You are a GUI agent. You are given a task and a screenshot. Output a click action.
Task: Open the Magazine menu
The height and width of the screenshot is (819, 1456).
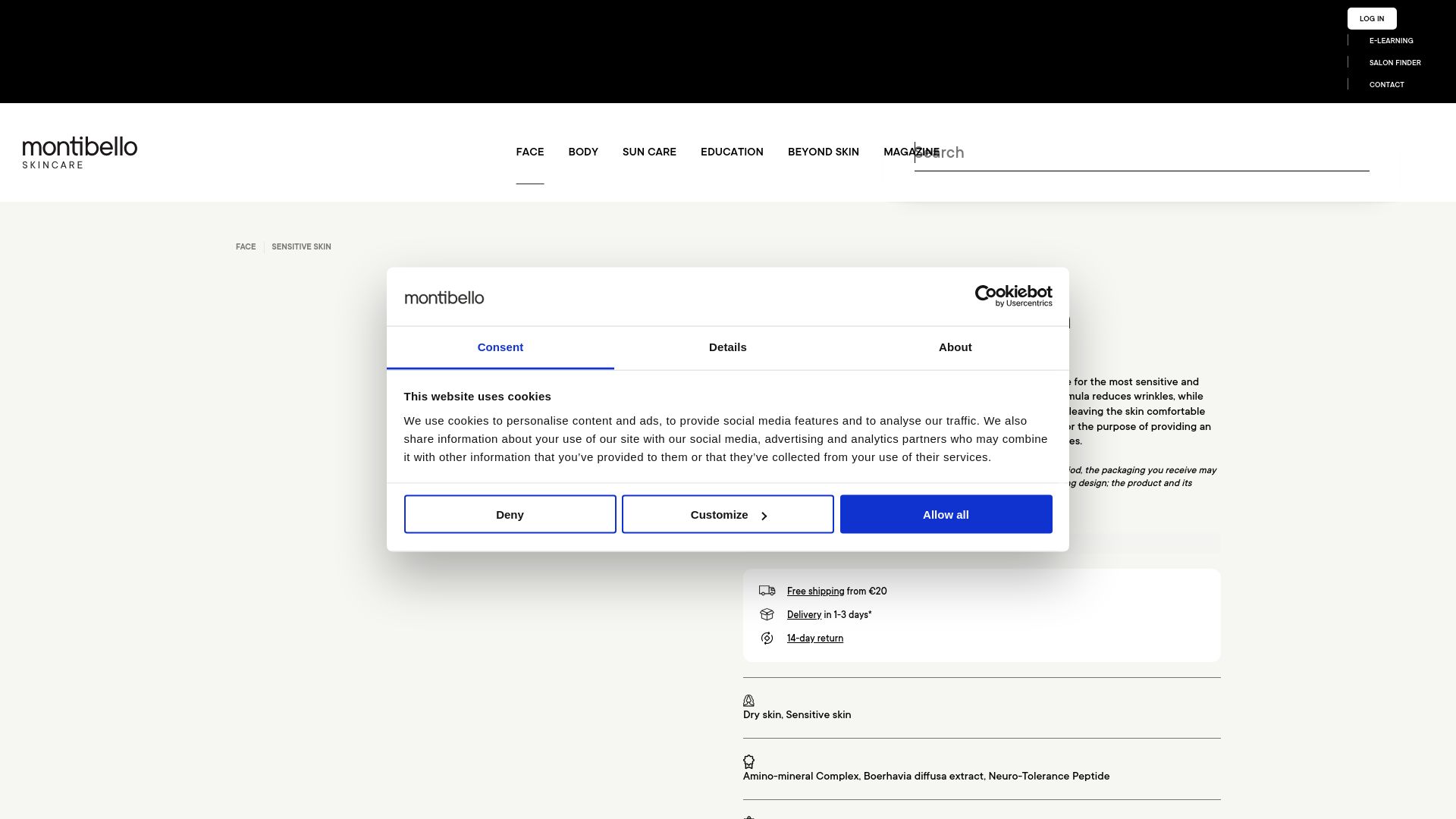(911, 152)
